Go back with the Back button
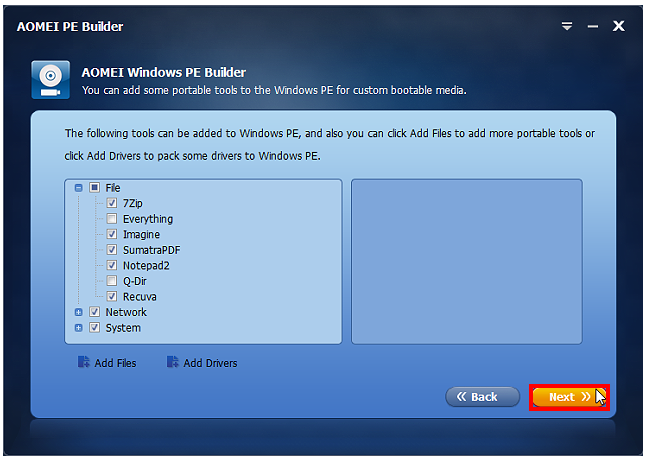The height and width of the screenshot is (465, 651). point(482,397)
